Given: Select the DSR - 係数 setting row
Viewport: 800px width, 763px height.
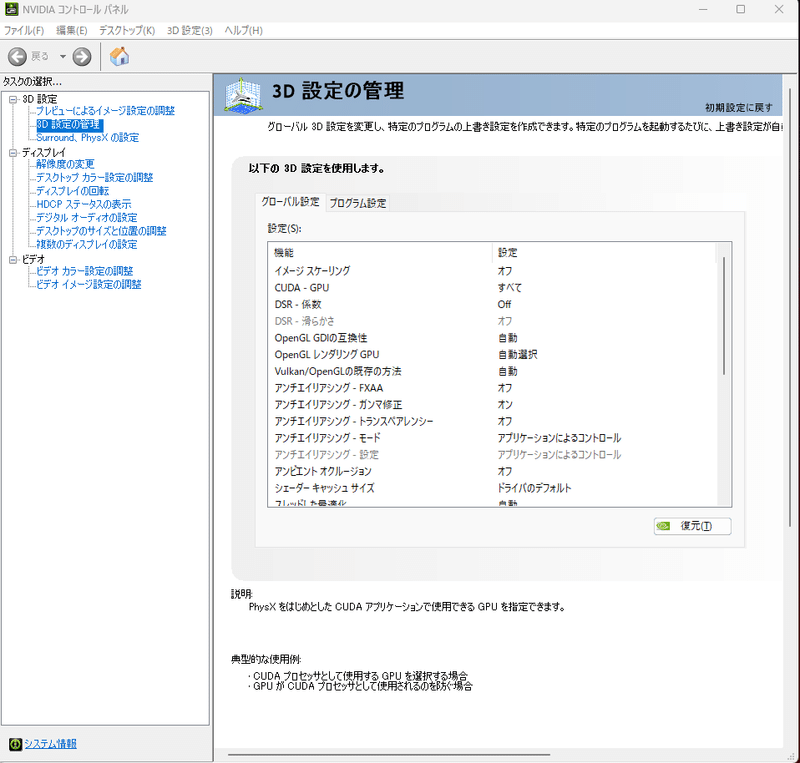Looking at the screenshot, I should tap(492, 305).
